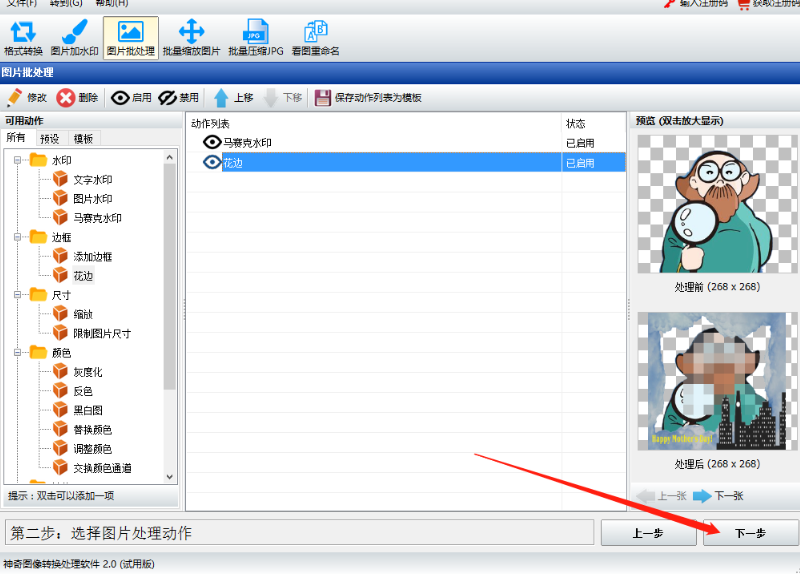Click 已启用 status of 马赛克水印

click(580, 143)
